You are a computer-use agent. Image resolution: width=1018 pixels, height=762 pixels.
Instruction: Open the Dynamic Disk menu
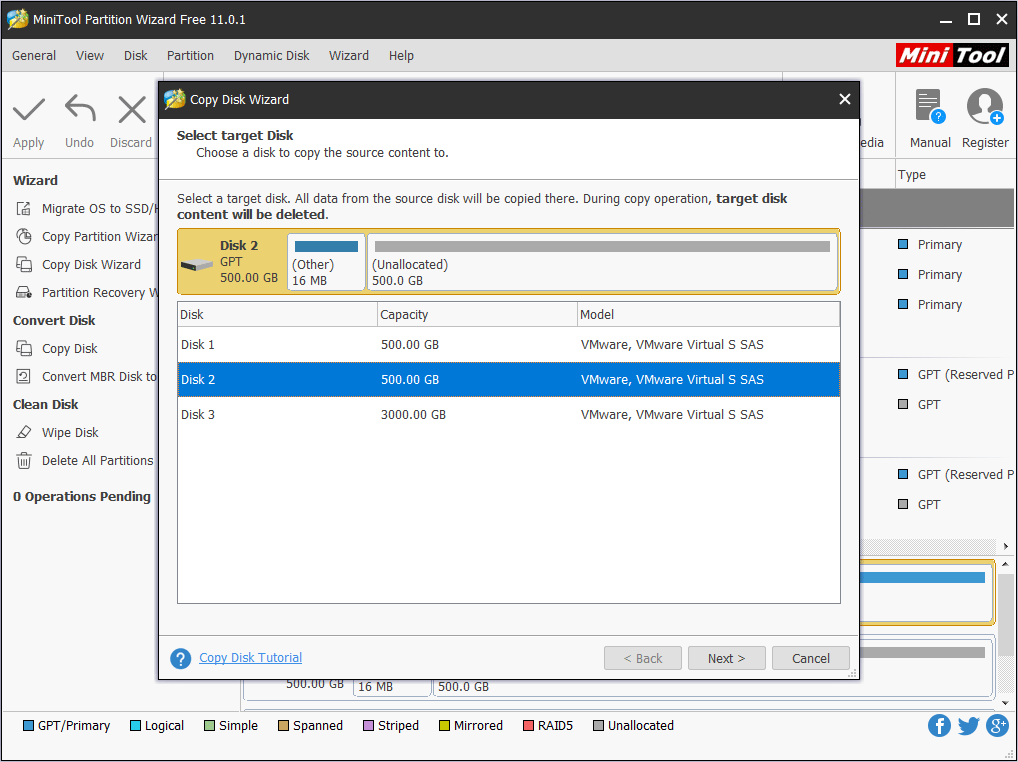(271, 55)
